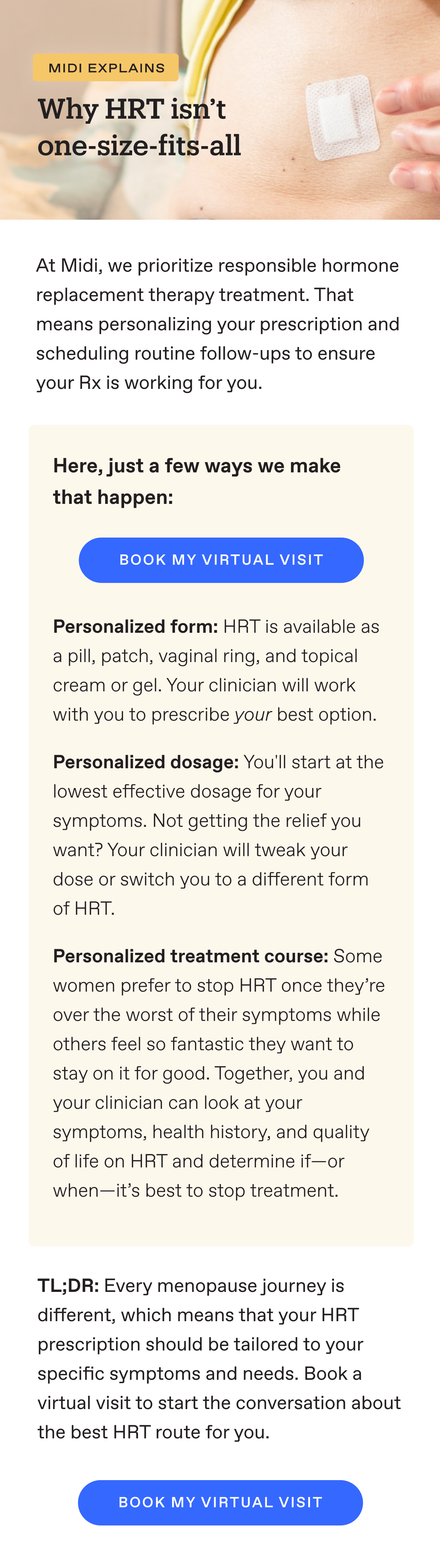Click the bottom BOOK MY VIRTUAL VISIT button
Screen dimensions: 440x1568
click(x=220, y=1502)
